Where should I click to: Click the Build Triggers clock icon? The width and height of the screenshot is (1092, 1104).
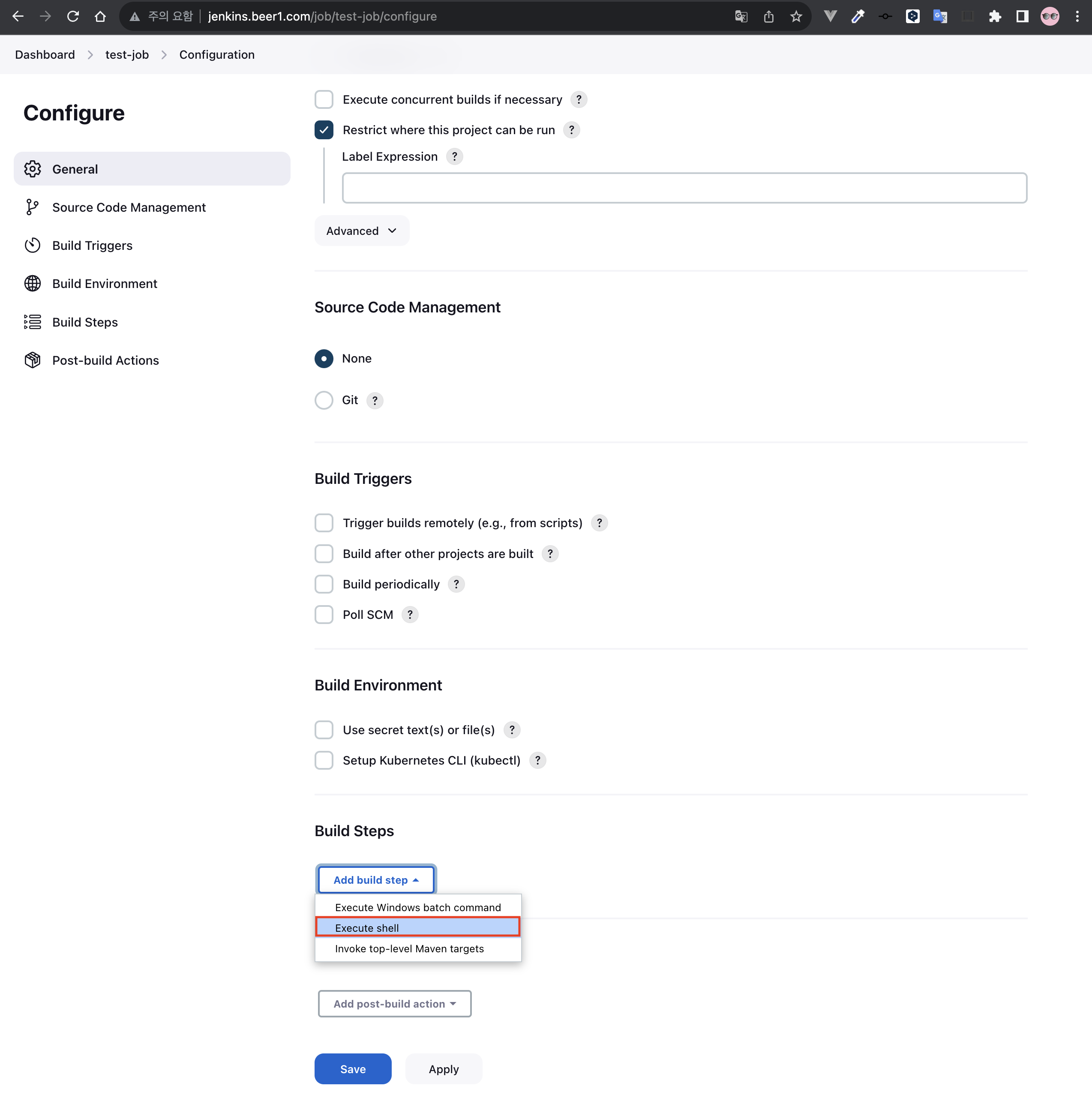33,246
